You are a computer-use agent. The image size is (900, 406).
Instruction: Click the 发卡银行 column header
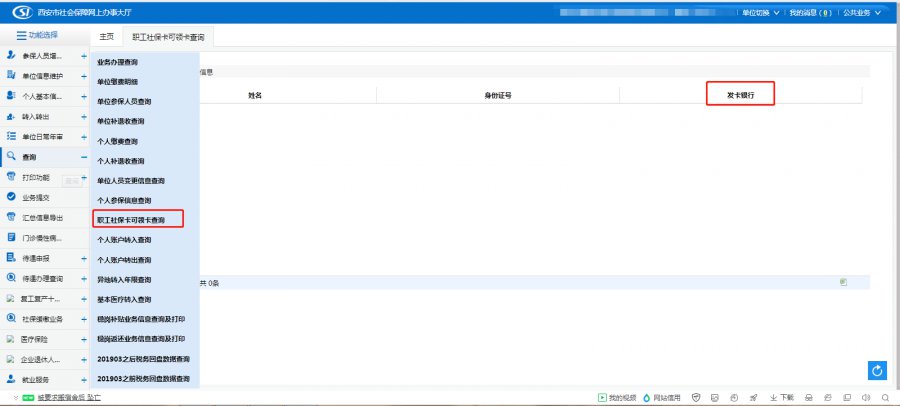coord(740,95)
